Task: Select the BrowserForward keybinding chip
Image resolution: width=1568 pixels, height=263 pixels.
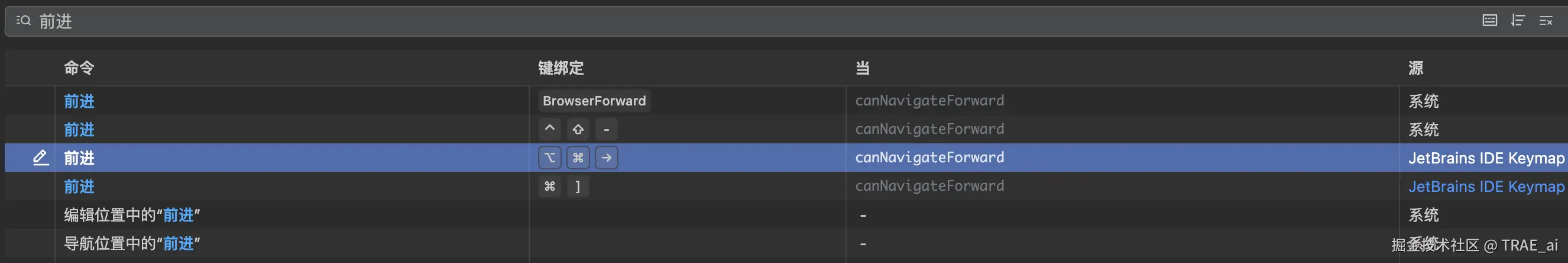Action: [x=594, y=101]
